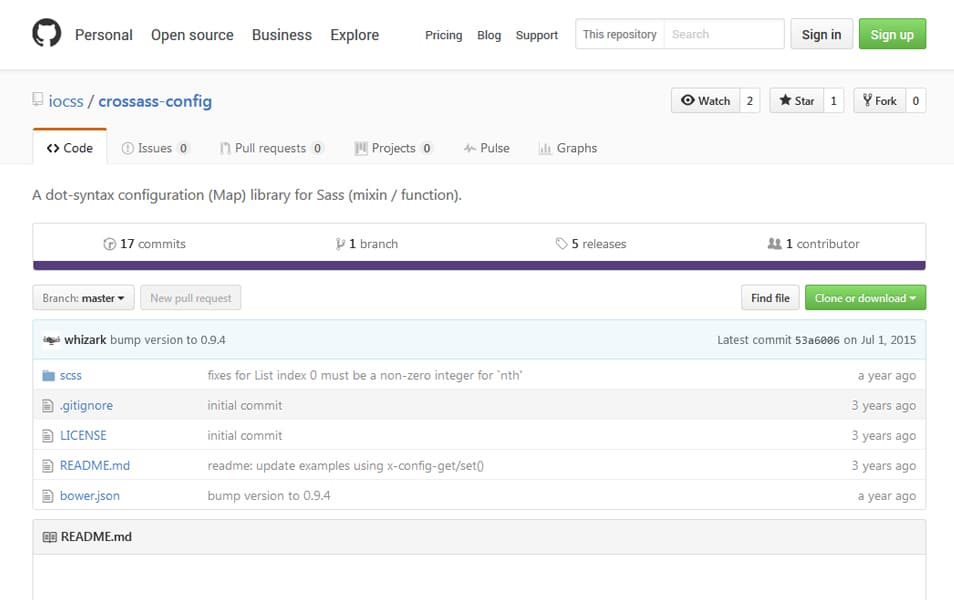
Task: Click the .gitignore file icon
Action: [48, 405]
